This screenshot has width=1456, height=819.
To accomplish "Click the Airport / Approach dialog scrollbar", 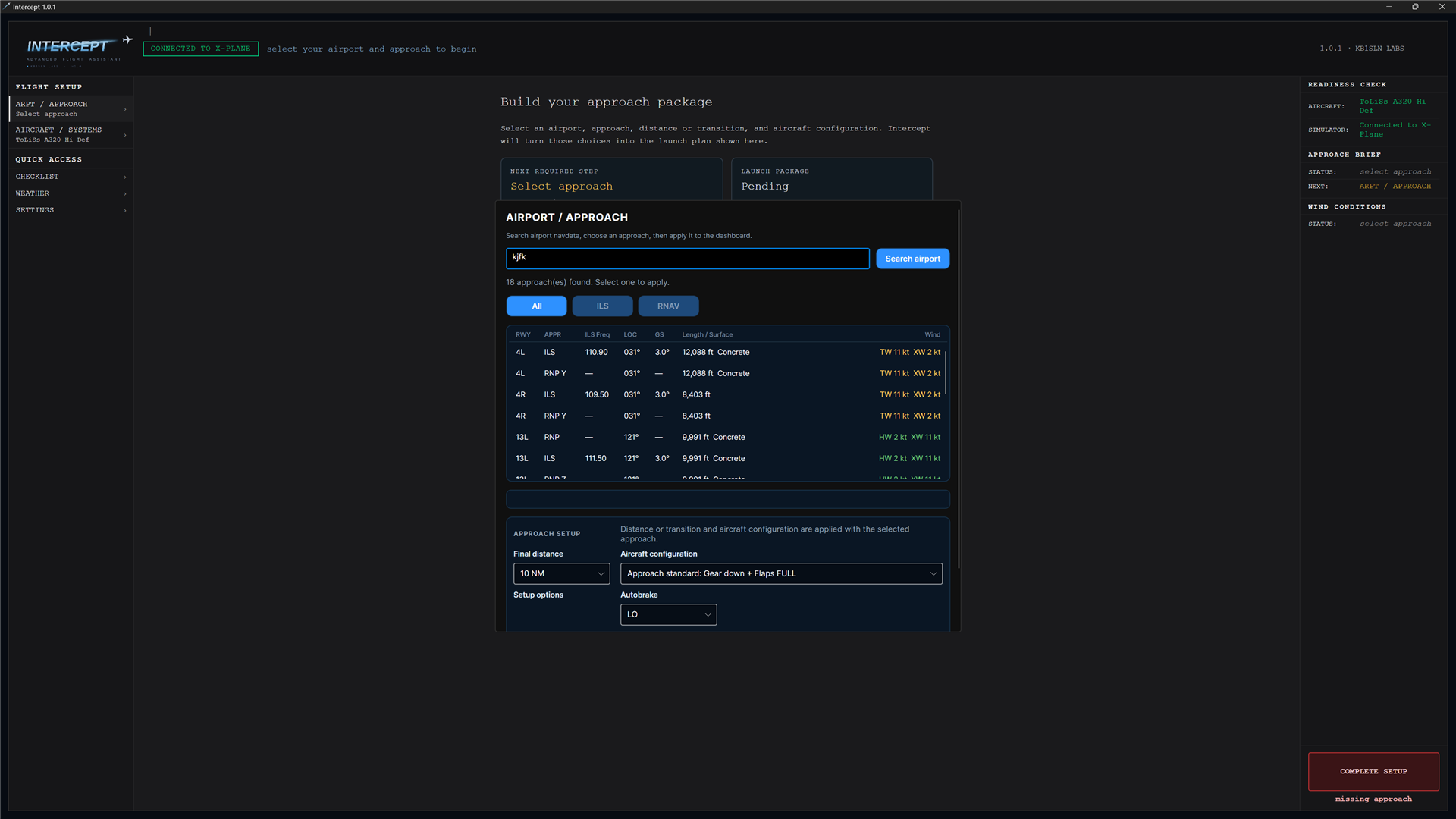I will (959, 388).
